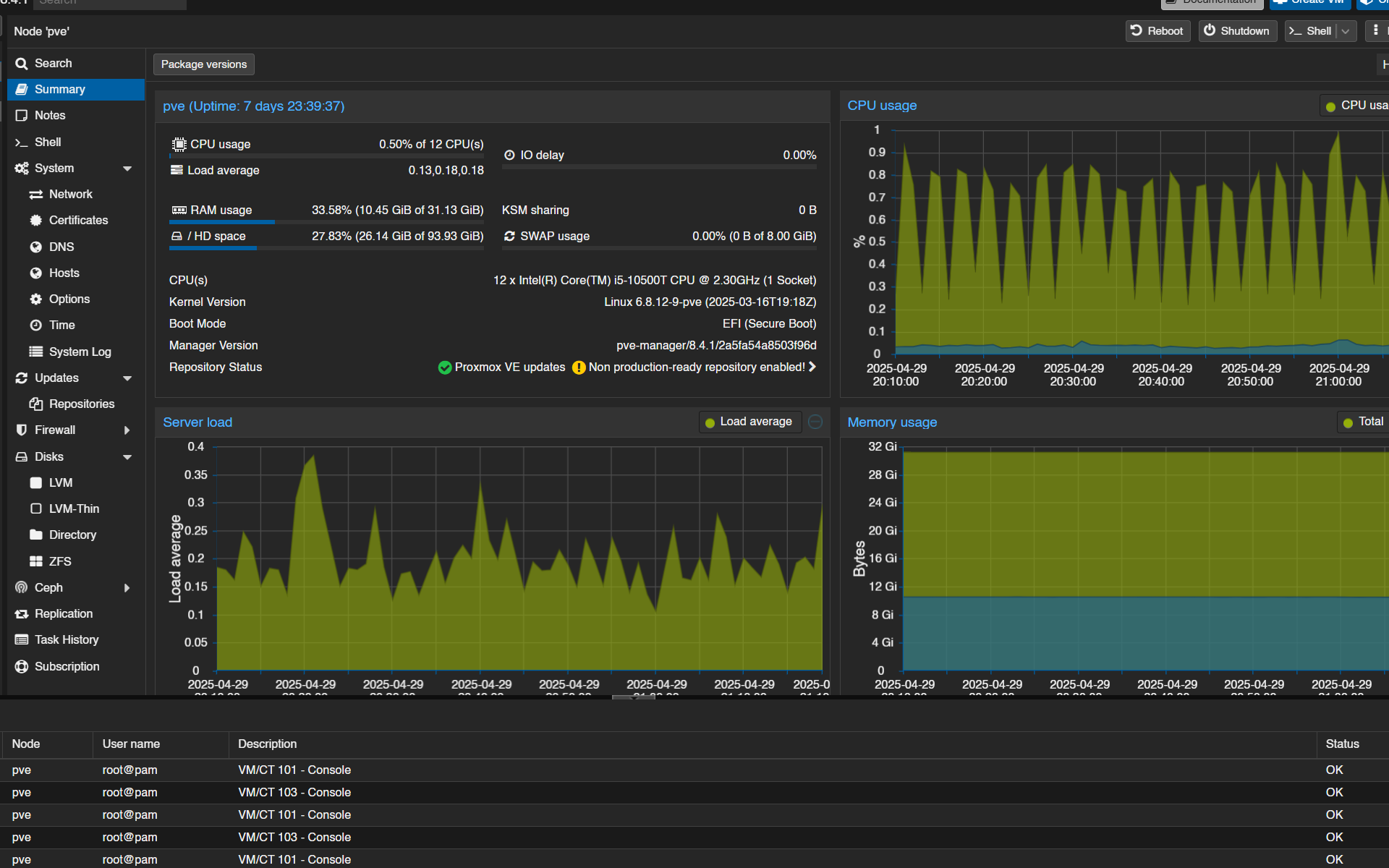Open the Task History icon
This screenshot has height=868, width=1389.
click(x=22, y=639)
